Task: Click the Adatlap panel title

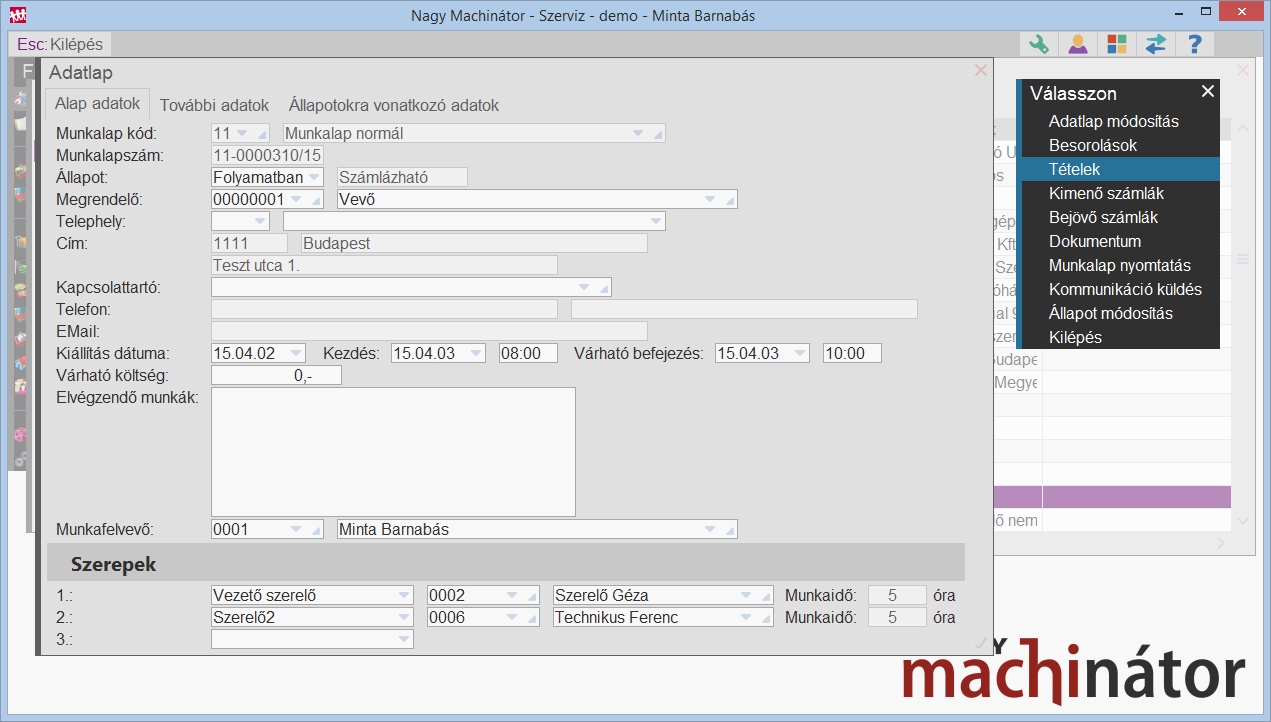Action: [x=81, y=73]
